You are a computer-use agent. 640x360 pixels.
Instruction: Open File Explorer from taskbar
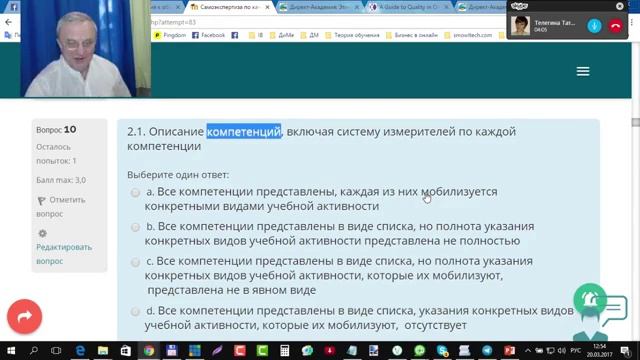[103, 351]
